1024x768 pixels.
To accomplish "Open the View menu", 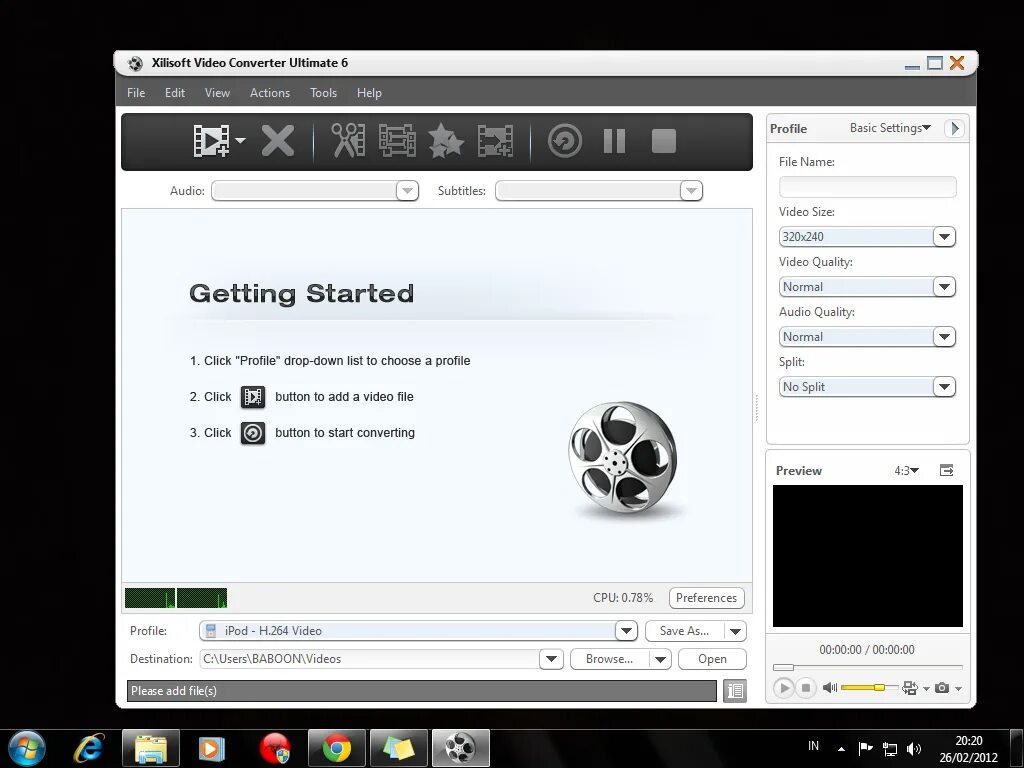I will pyautogui.click(x=217, y=93).
